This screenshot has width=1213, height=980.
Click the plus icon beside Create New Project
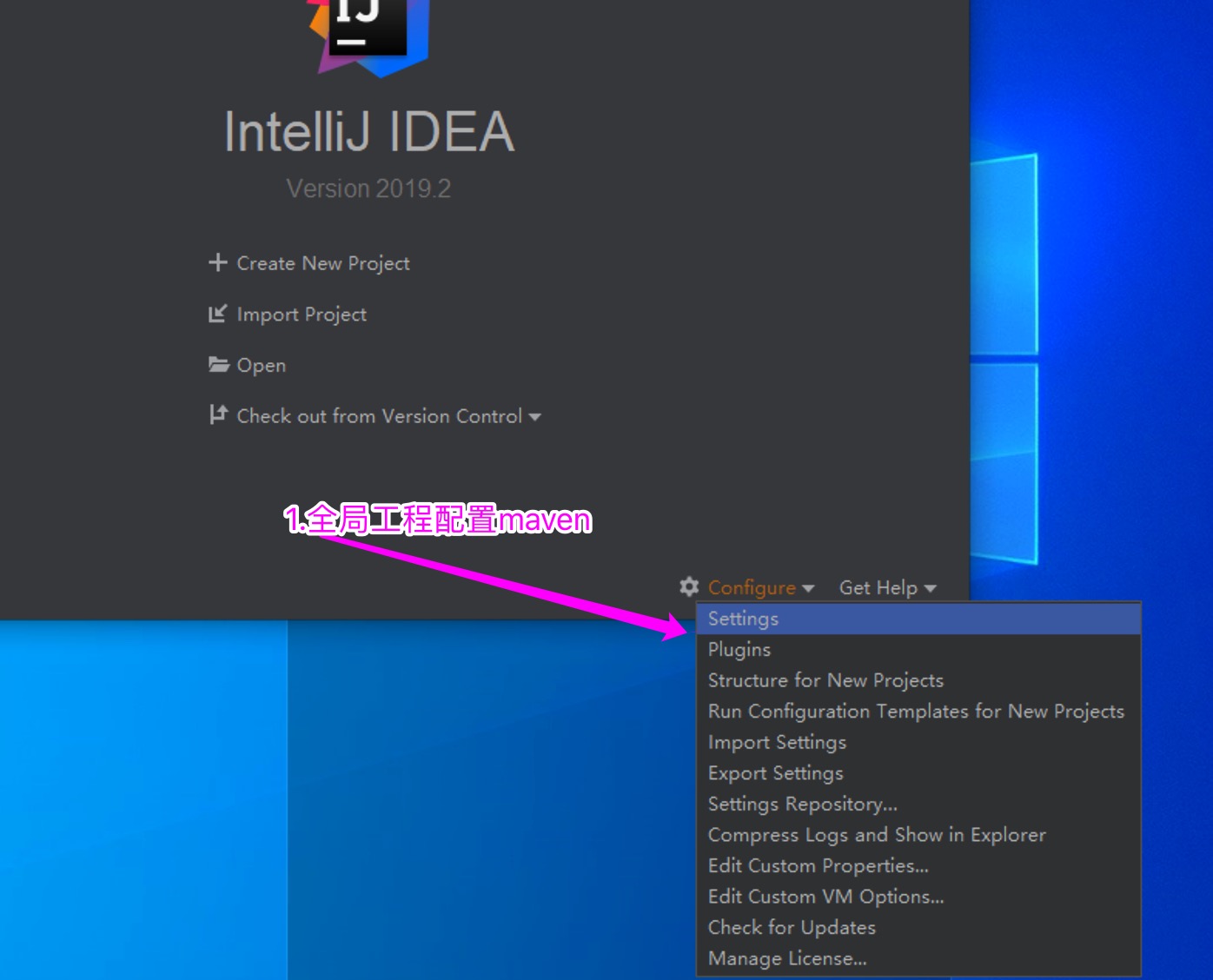[x=218, y=262]
